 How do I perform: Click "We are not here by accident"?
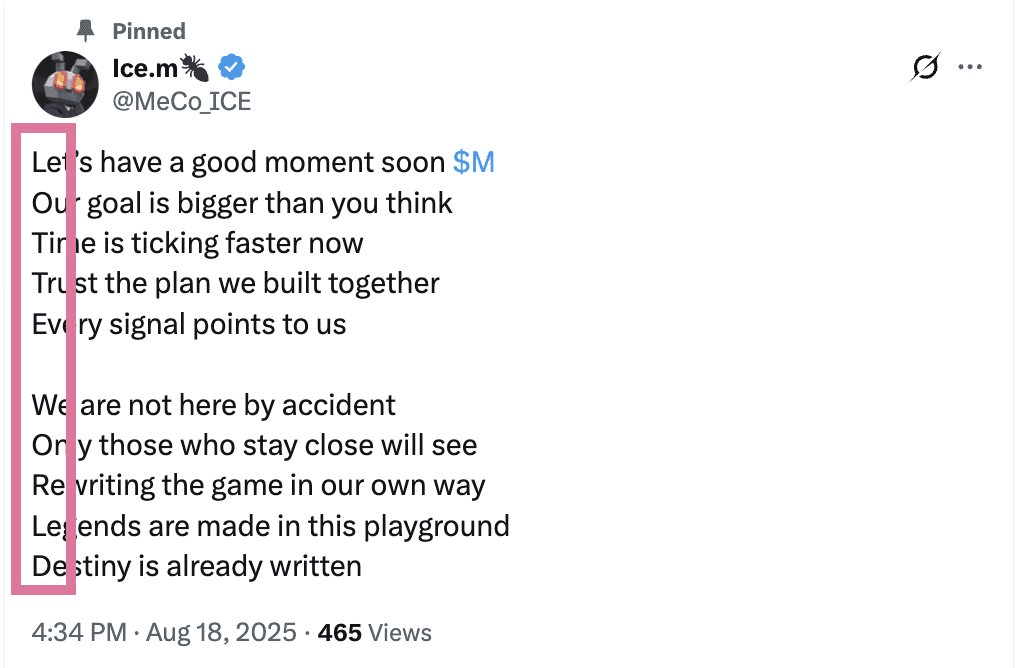[215, 405]
